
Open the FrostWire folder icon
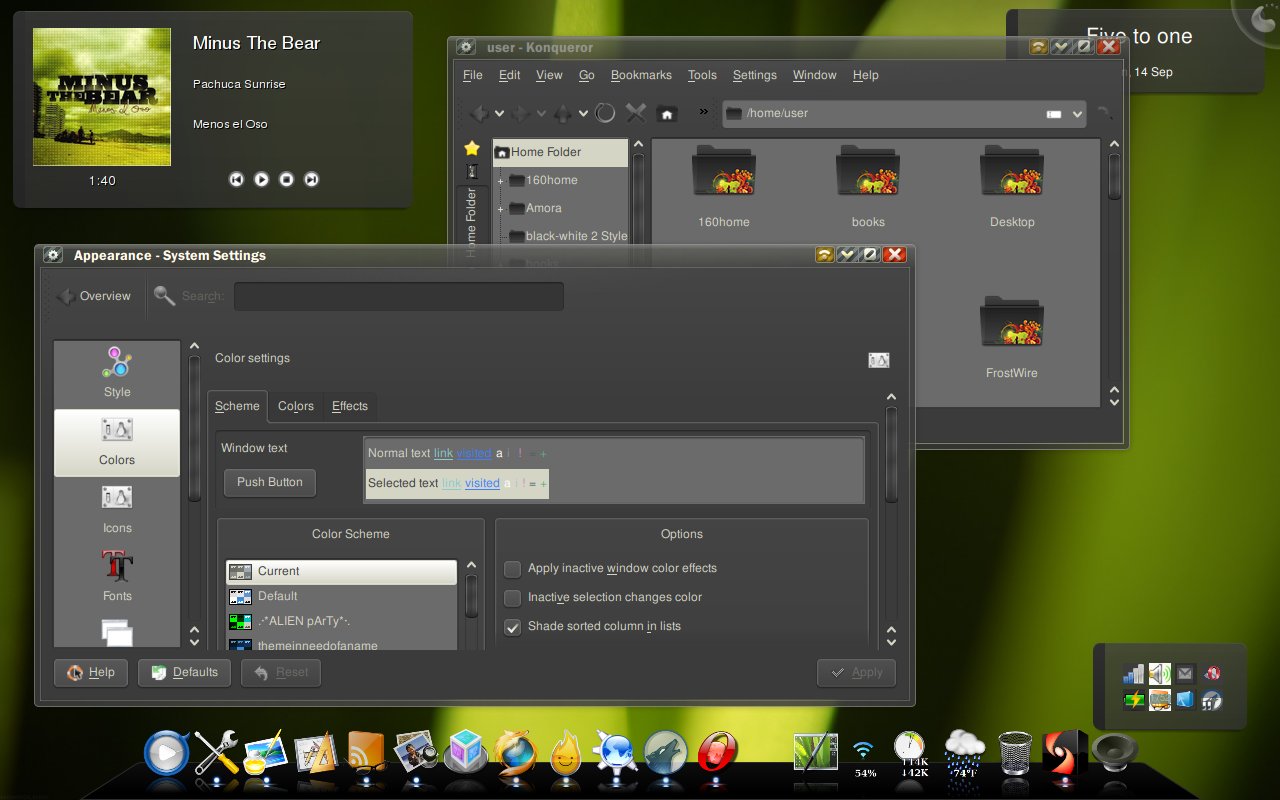click(x=1012, y=322)
